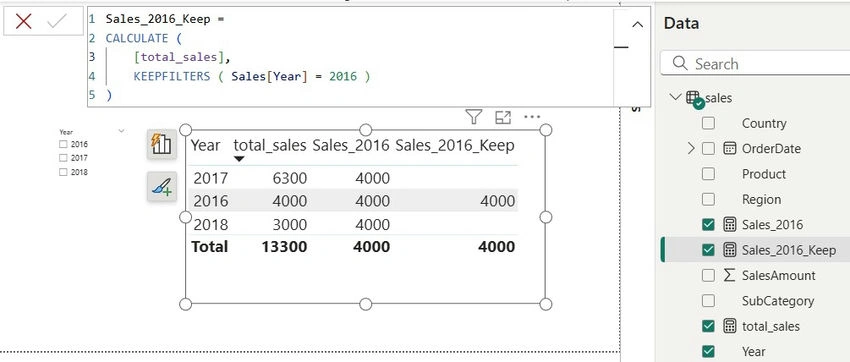Commit the formula with the checkmark icon

point(57,22)
